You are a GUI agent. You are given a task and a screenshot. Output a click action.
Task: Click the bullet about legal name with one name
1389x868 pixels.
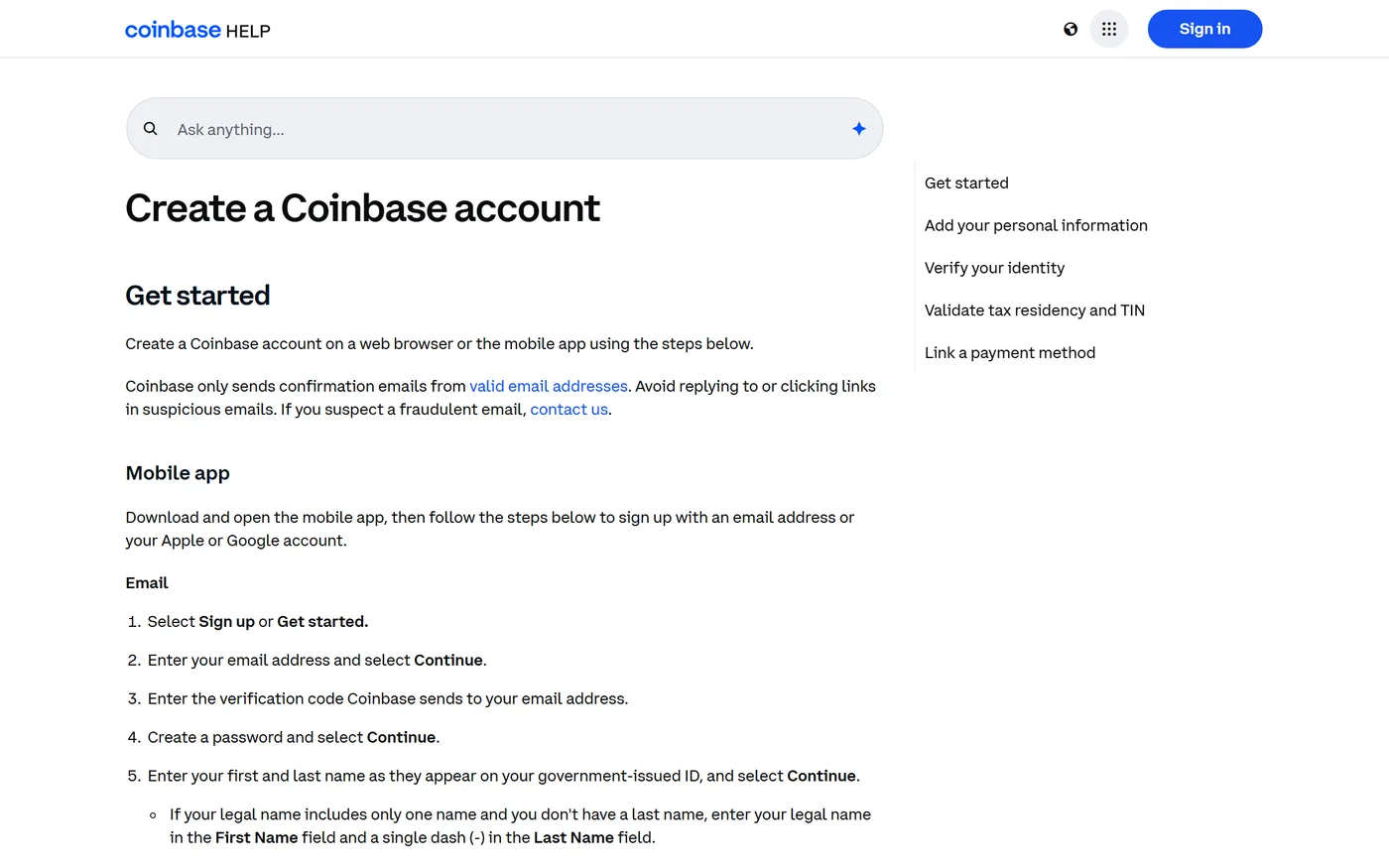pyautogui.click(x=520, y=826)
